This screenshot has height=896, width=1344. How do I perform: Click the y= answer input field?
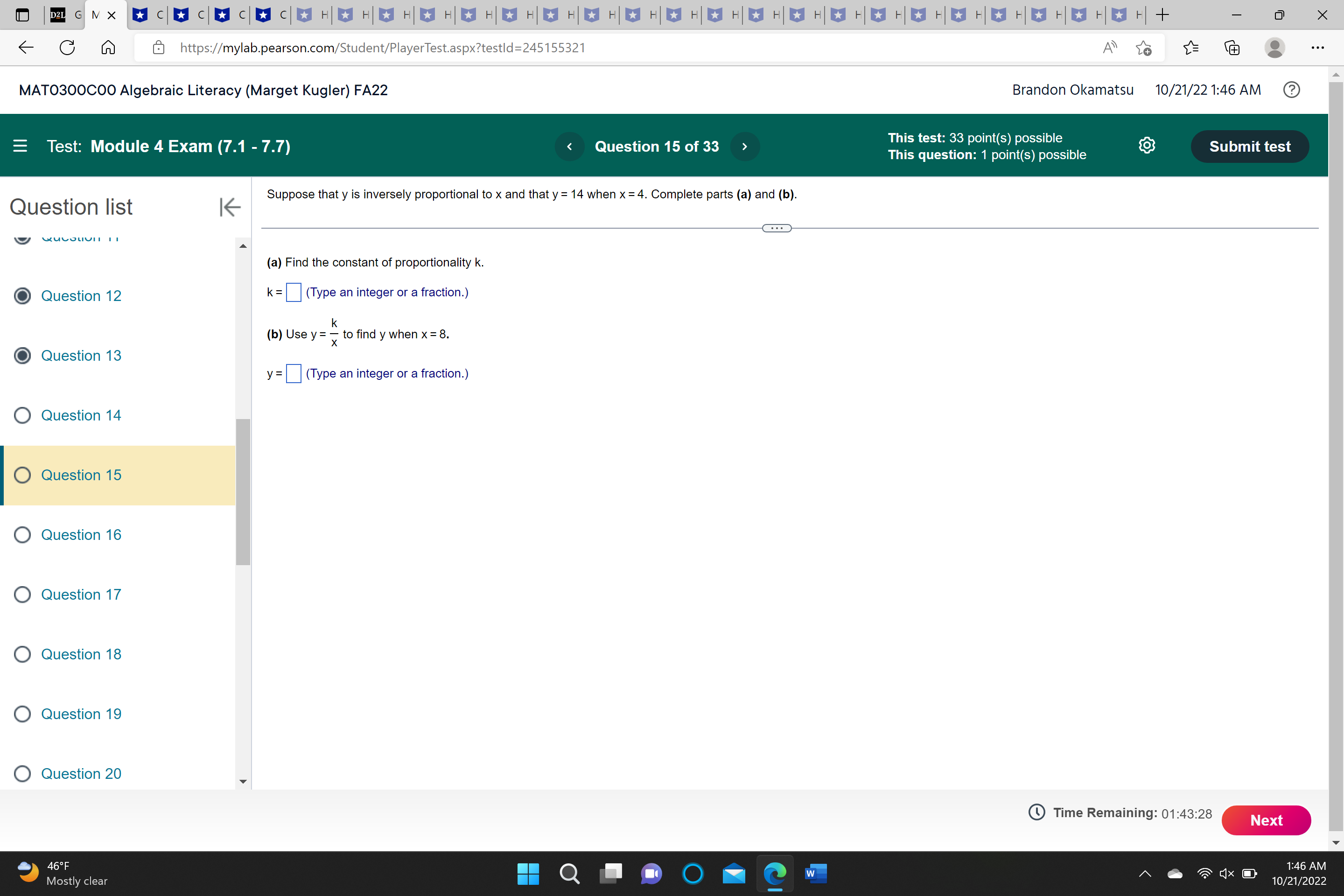(294, 373)
